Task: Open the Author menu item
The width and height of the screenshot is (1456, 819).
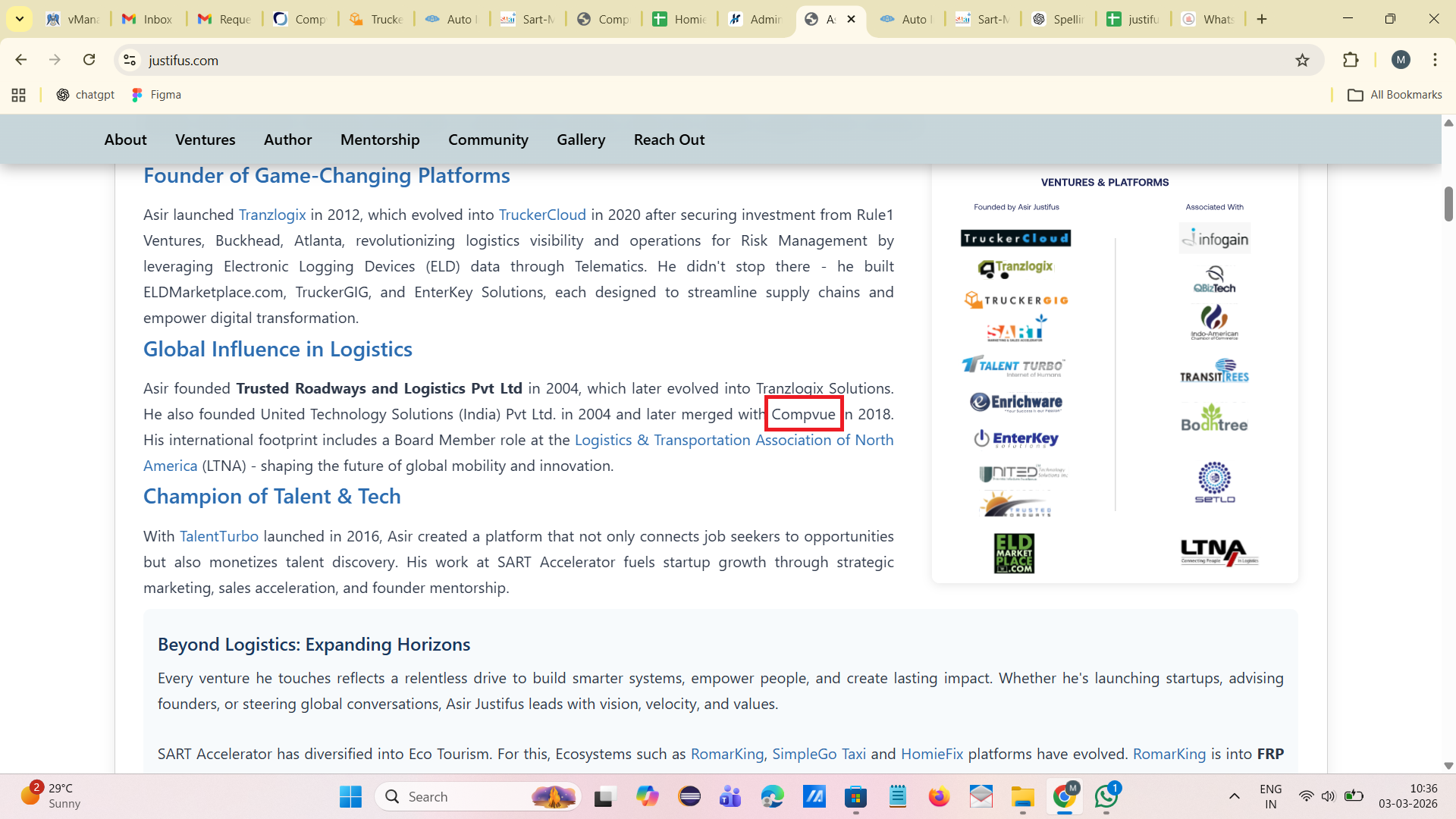Action: [288, 140]
